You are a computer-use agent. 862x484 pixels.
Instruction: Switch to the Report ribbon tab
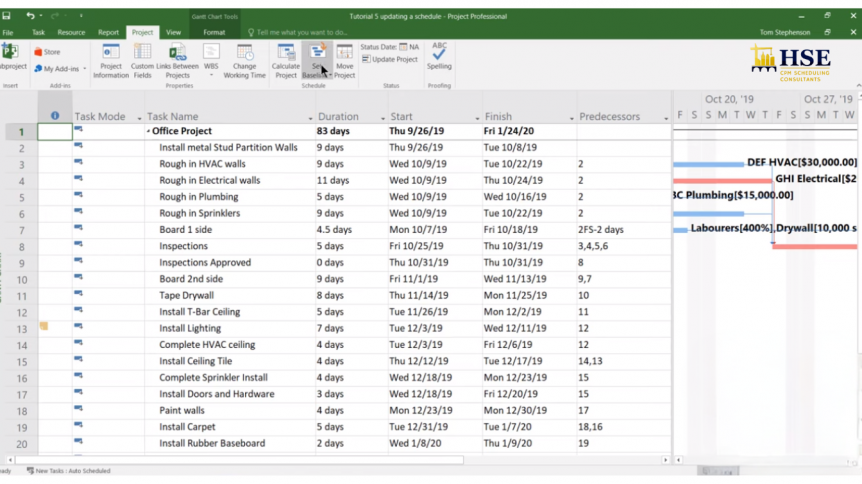tap(108, 32)
